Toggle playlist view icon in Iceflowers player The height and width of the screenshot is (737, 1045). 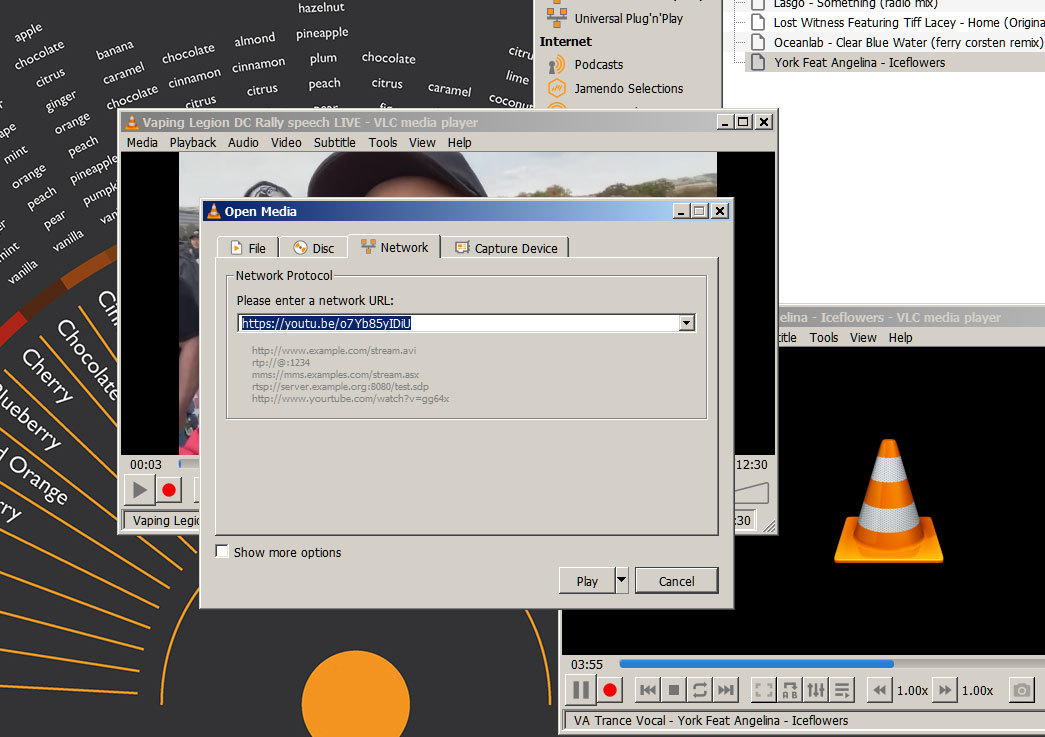[842, 690]
